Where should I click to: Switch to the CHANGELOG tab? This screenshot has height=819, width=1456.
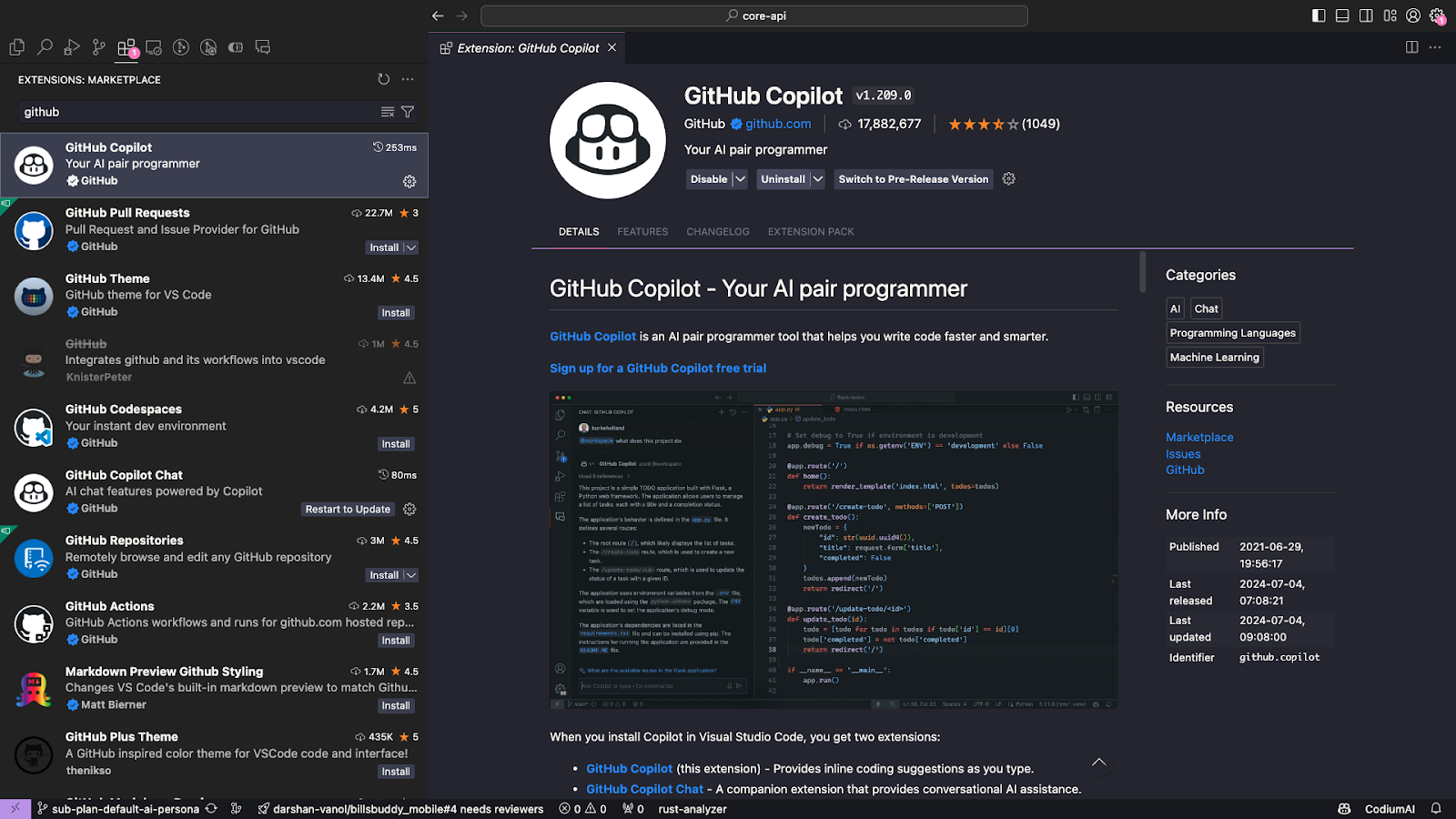coord(718,232)
